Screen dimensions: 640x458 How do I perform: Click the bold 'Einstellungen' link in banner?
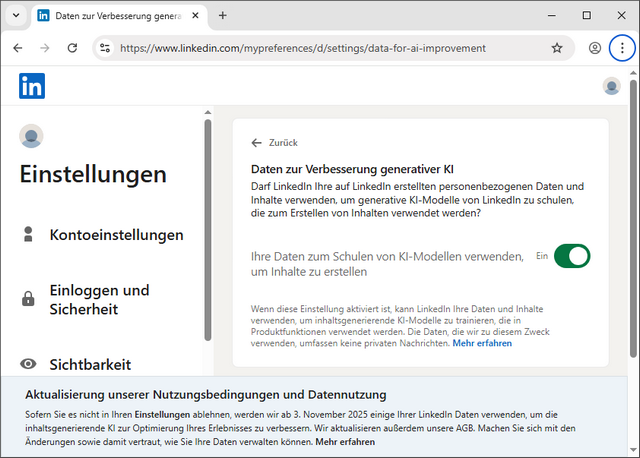[162, 415]
